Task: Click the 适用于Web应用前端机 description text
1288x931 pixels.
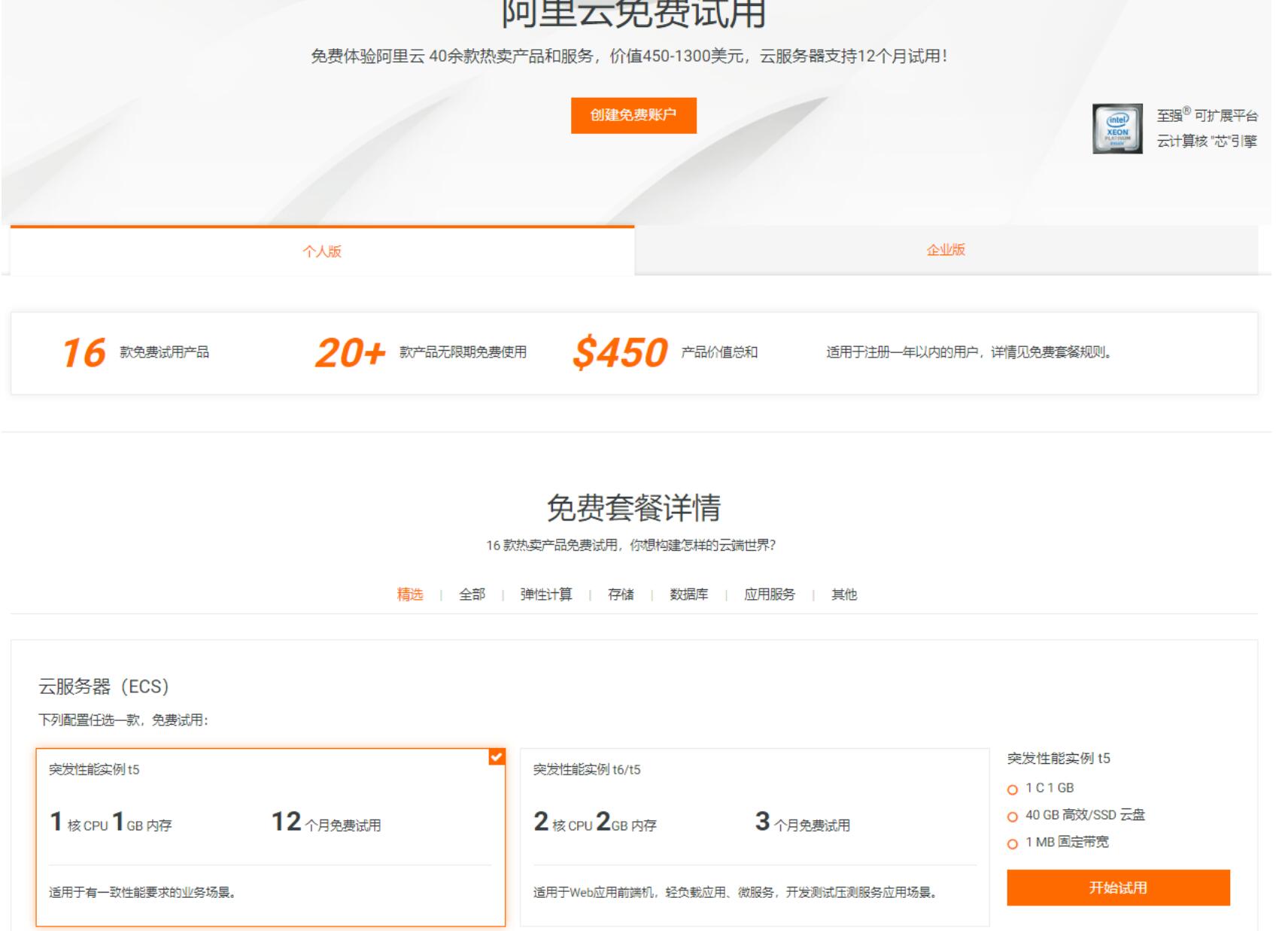Action: pos(736,893)
